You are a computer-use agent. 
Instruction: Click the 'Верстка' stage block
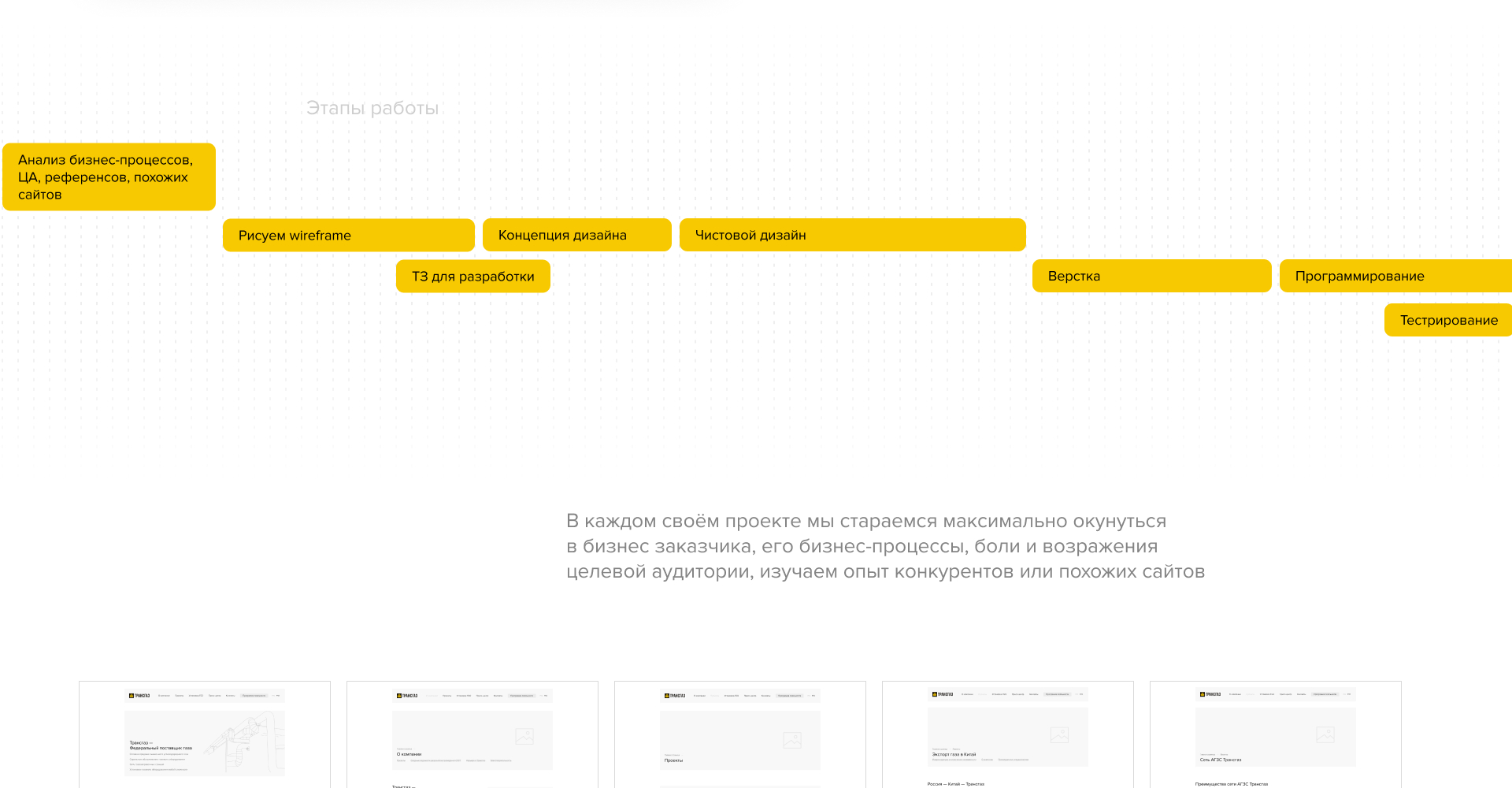point(1151,276)
